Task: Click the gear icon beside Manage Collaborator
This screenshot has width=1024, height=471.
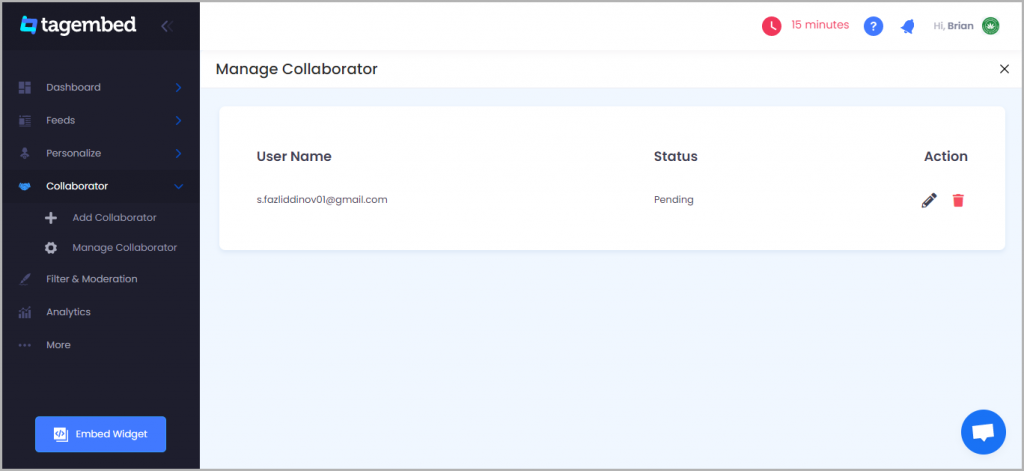Action: click(51, 248)
